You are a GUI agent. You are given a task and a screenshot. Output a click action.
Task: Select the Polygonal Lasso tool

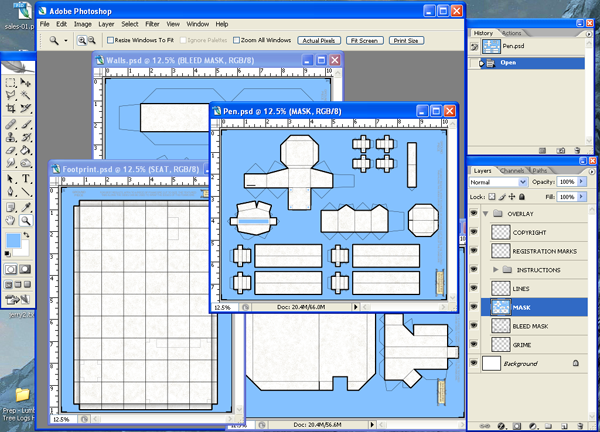pos(11,95)
